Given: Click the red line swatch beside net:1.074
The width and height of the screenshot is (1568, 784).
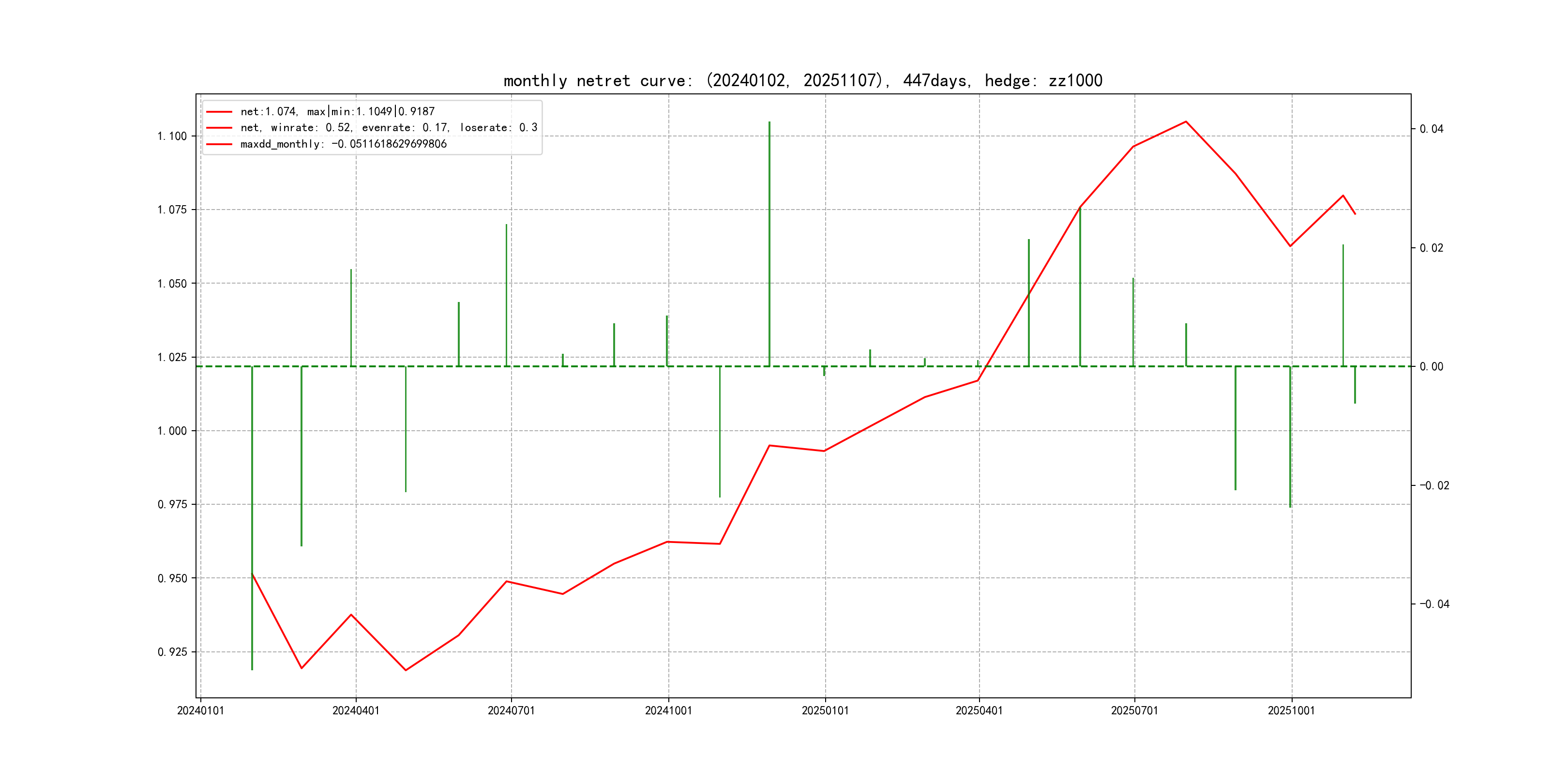Looking at the screenshot, I should (219, 111).
